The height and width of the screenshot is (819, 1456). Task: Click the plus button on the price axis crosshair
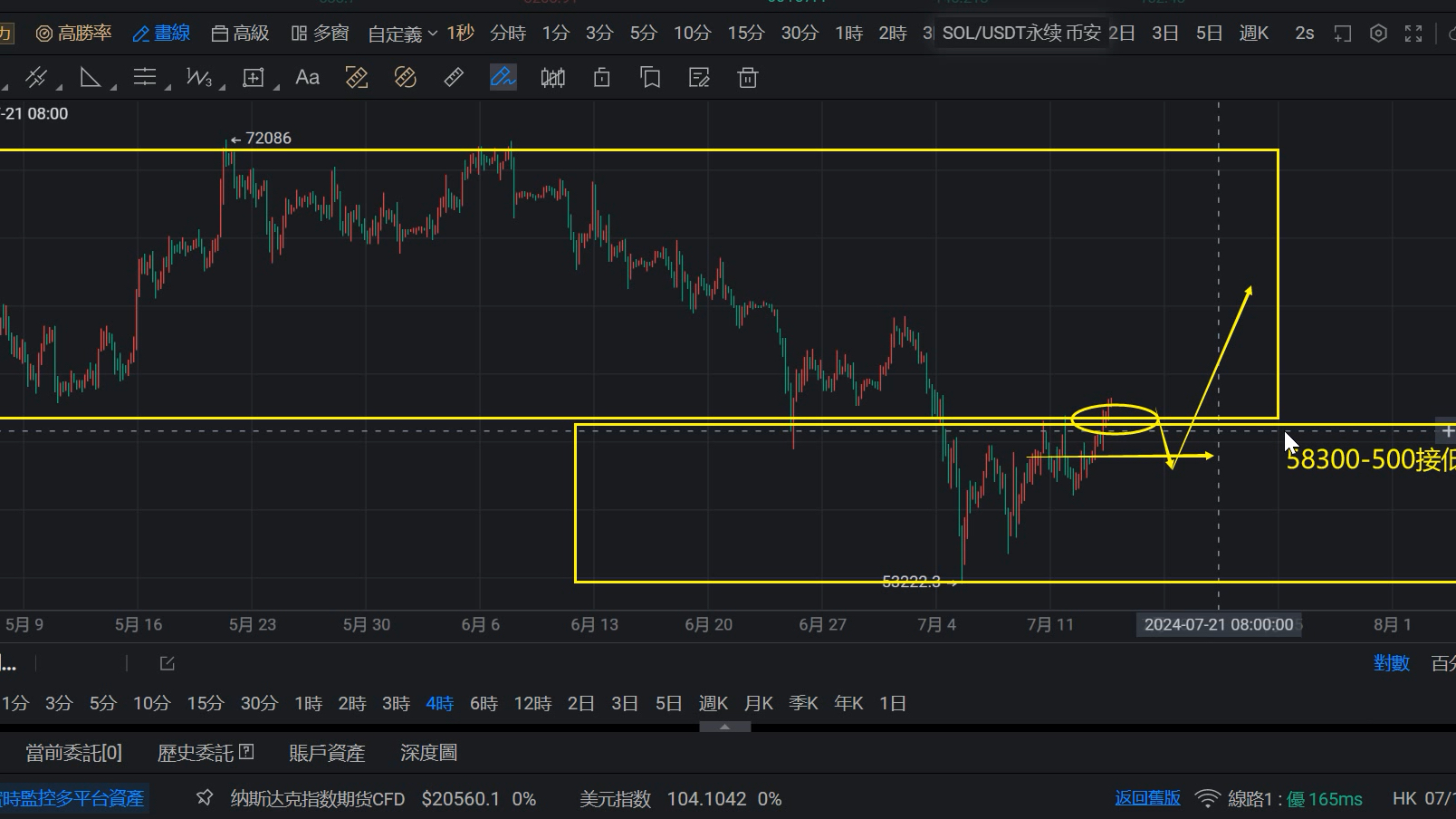point(1446,431)
